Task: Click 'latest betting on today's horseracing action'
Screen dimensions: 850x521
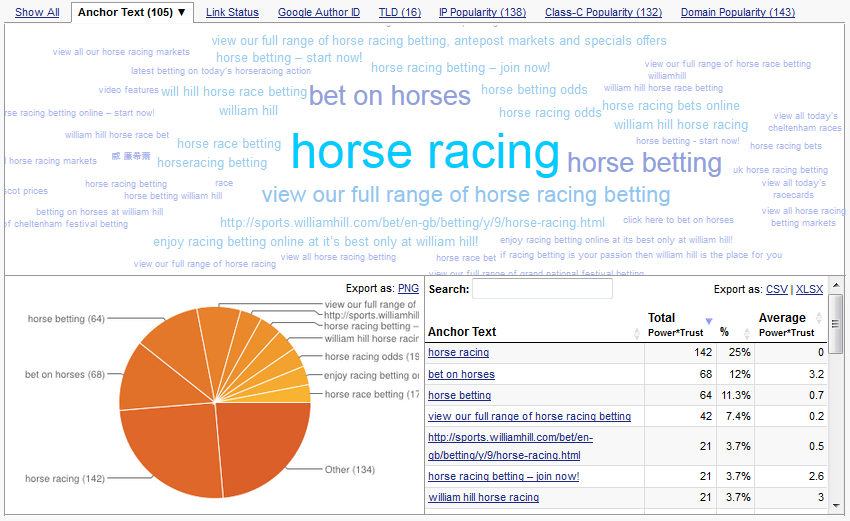Action: (x=221, y=71)
